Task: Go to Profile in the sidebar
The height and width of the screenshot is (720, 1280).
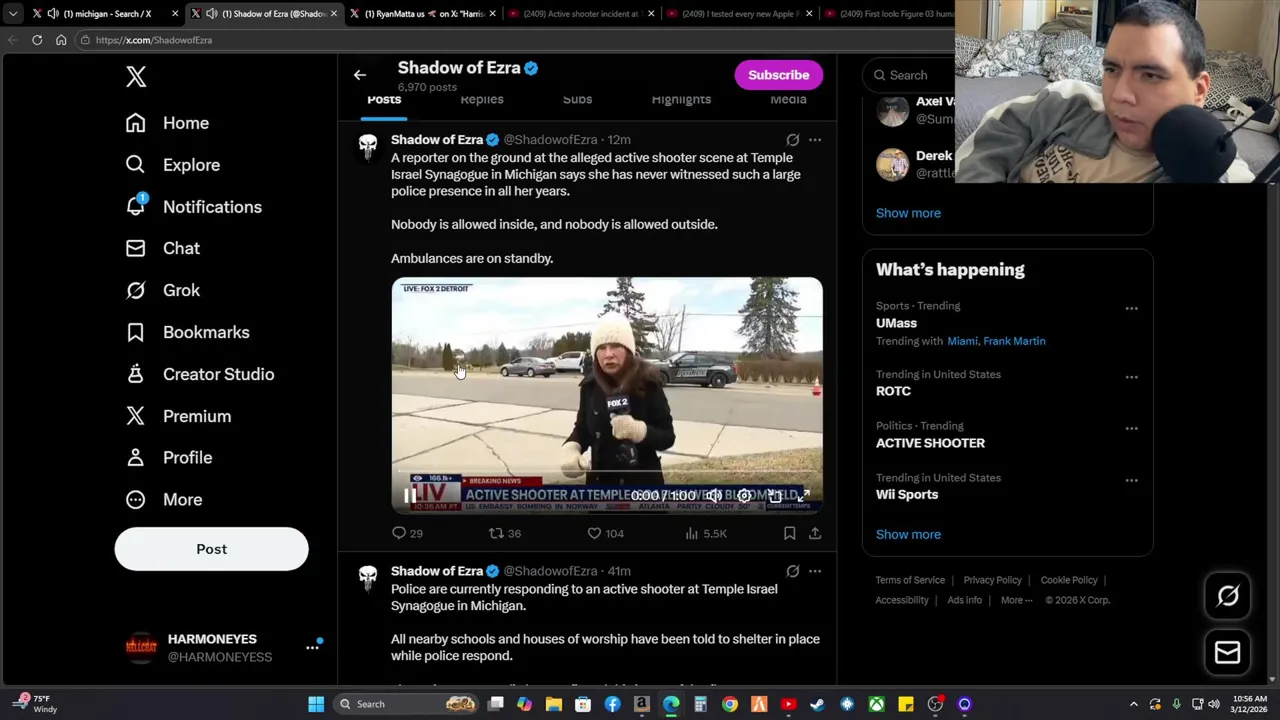Action: click(168, 457)
